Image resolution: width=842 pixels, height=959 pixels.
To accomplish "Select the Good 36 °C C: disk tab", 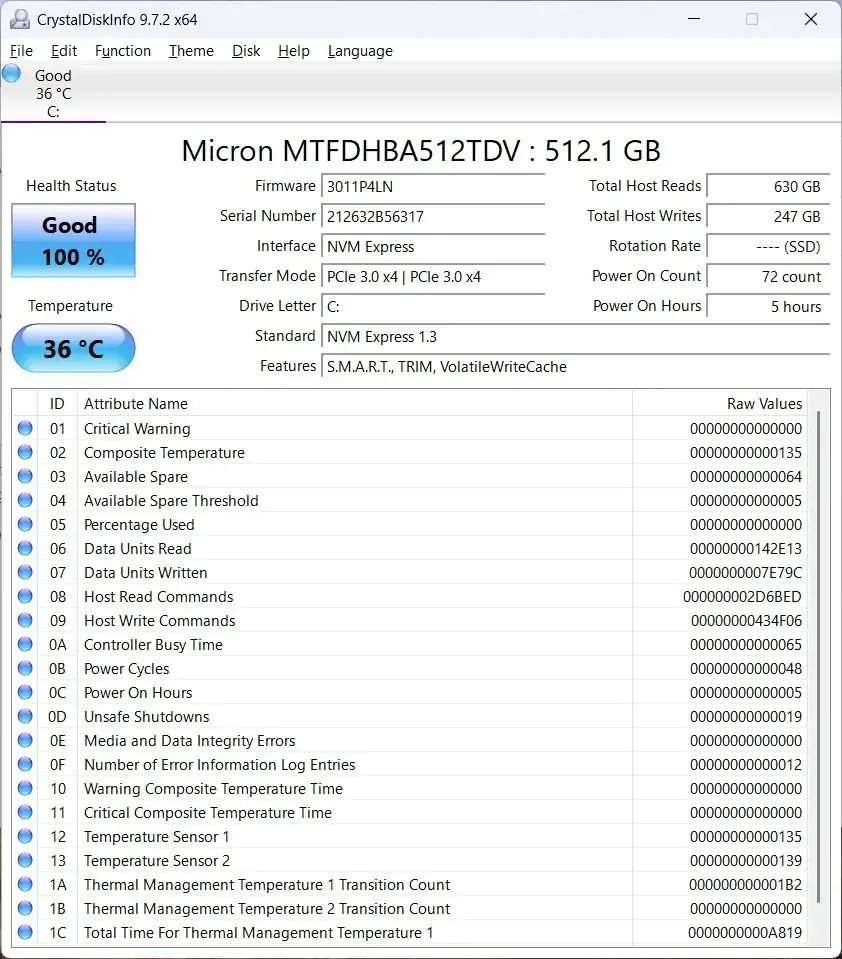I will click(x=53, y=93).
